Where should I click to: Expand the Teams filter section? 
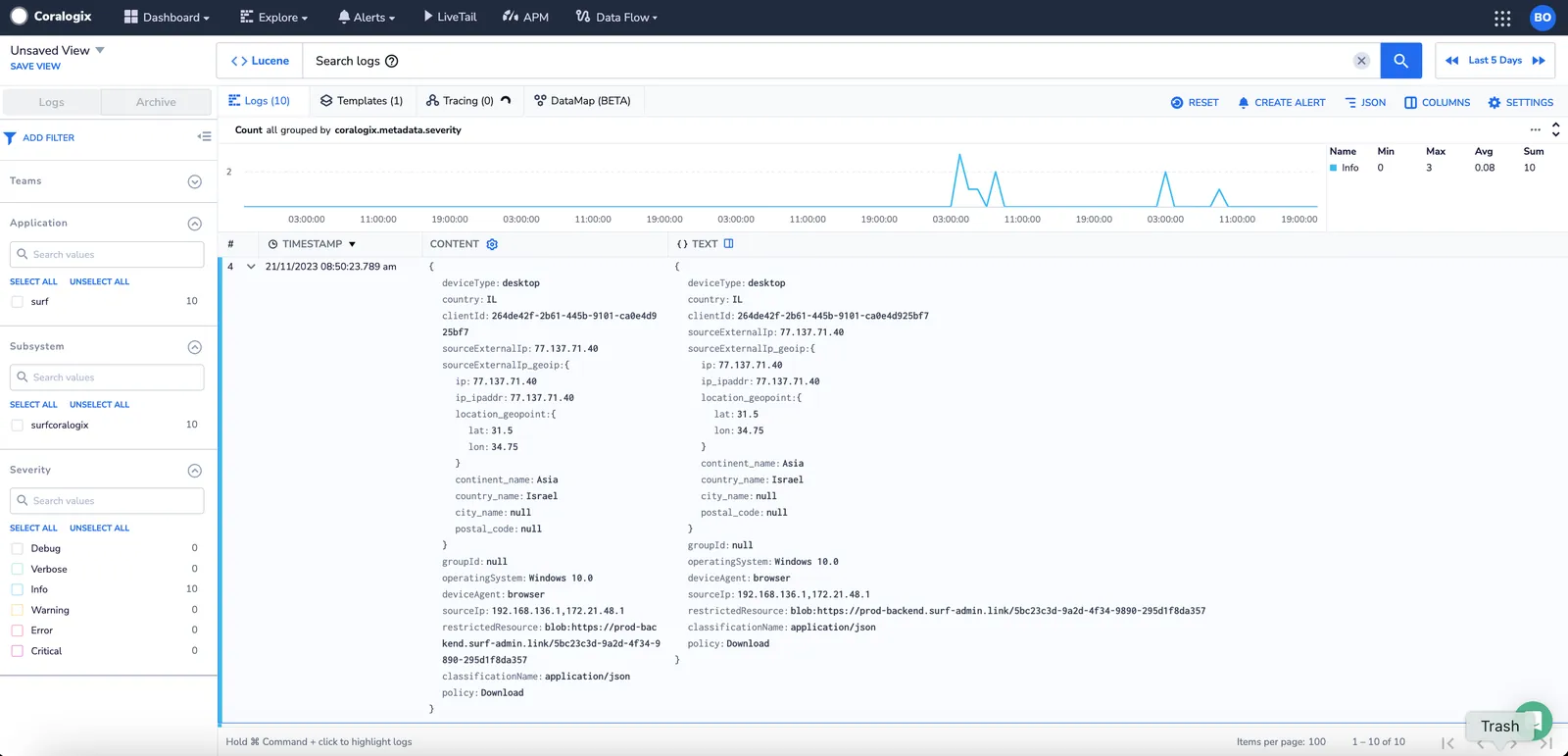tap(194, 181)
